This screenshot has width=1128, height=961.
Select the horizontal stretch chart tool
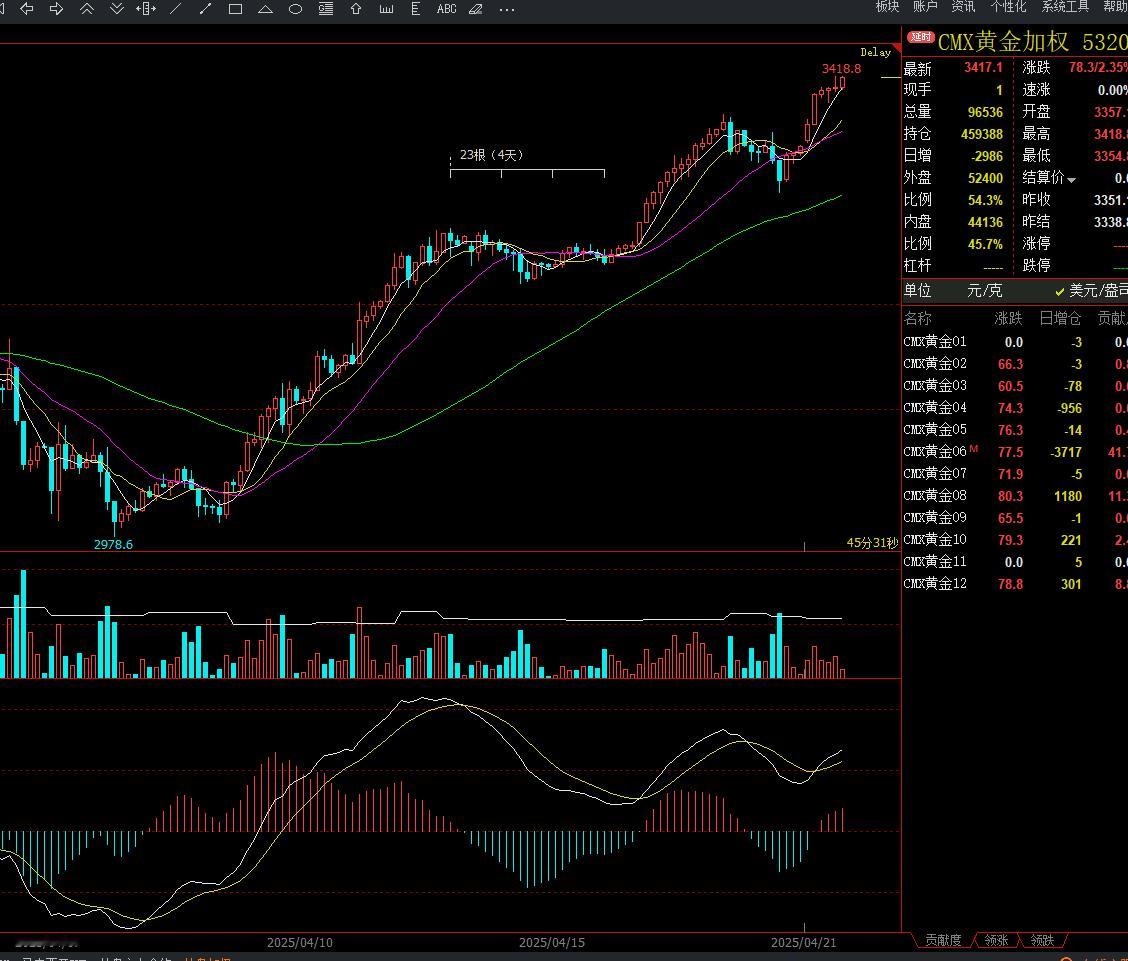[146, 9]
